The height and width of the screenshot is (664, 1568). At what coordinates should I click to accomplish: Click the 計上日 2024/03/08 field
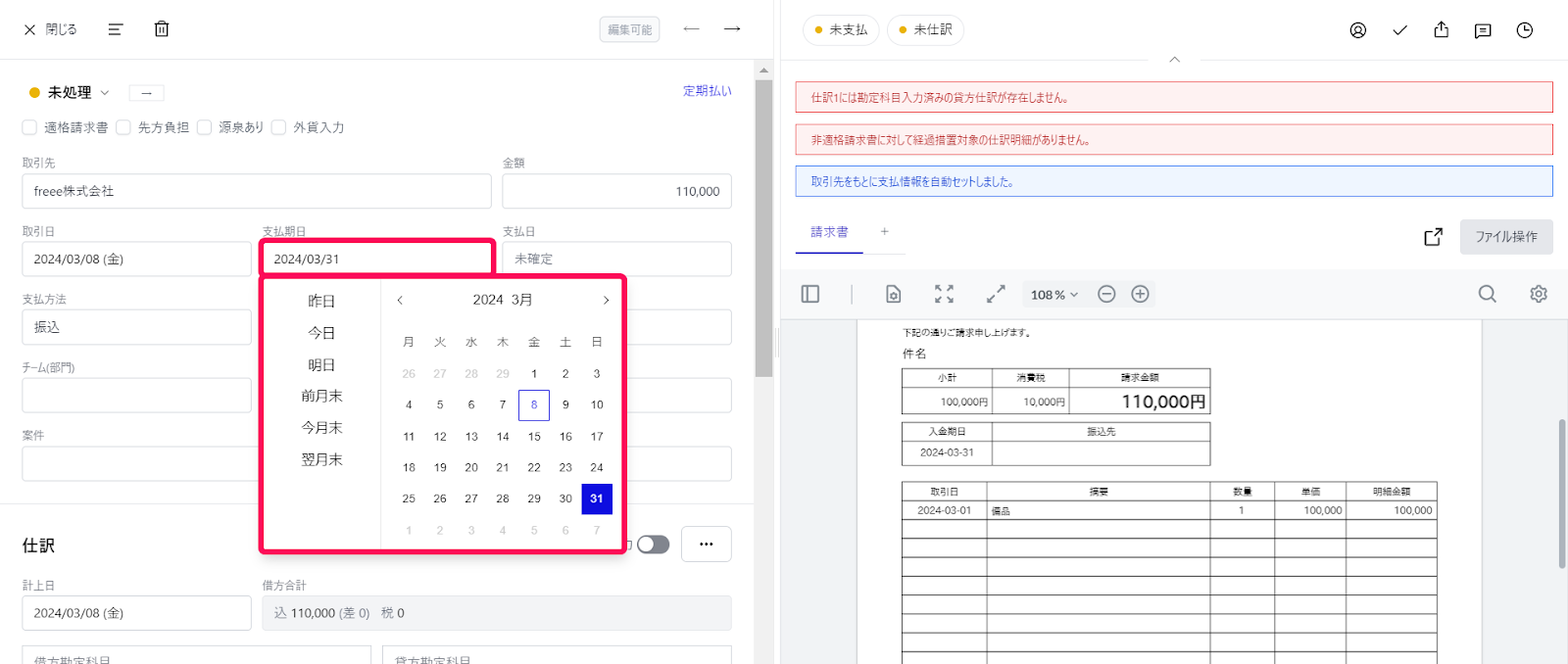(136, 613)
